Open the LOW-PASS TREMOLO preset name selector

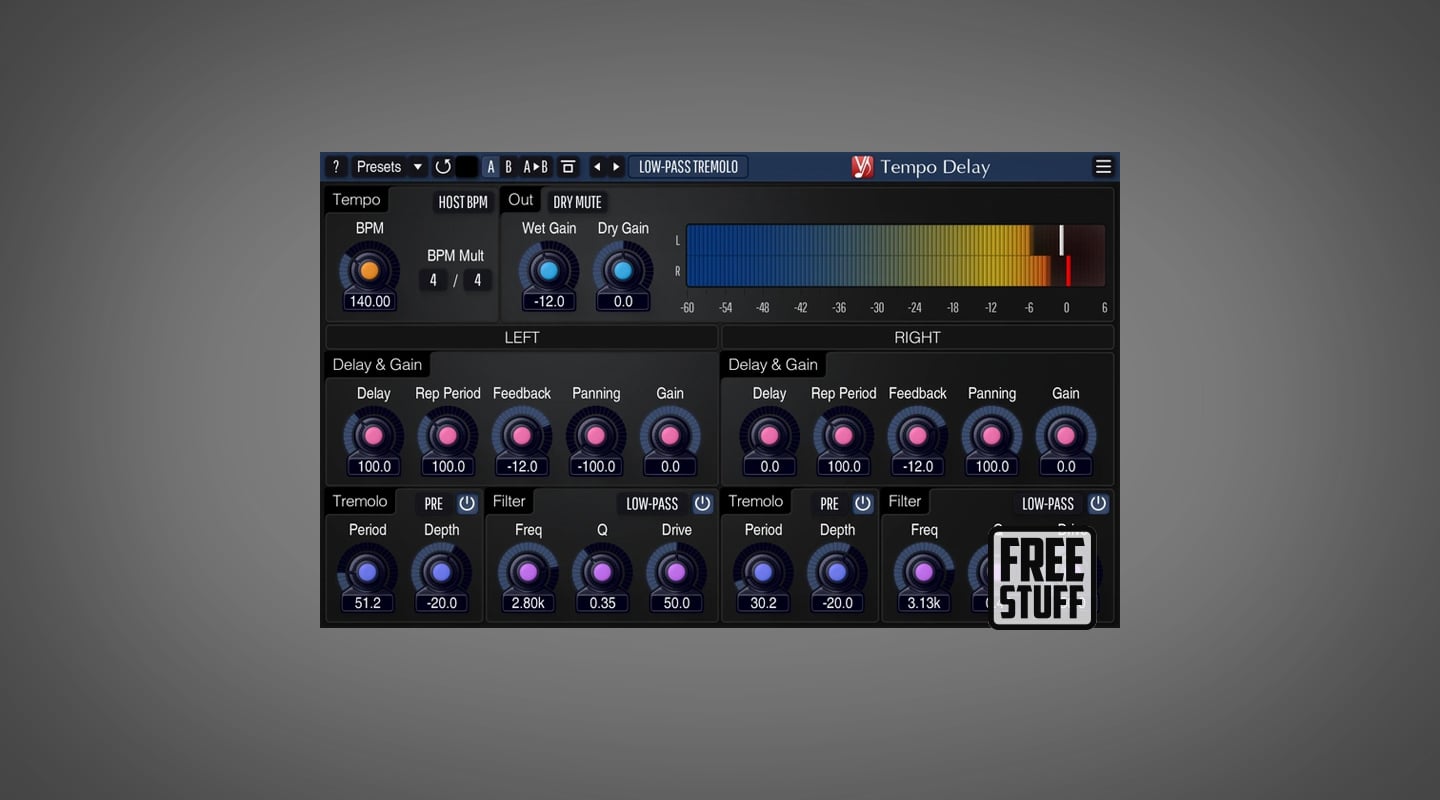click(688, 167)
